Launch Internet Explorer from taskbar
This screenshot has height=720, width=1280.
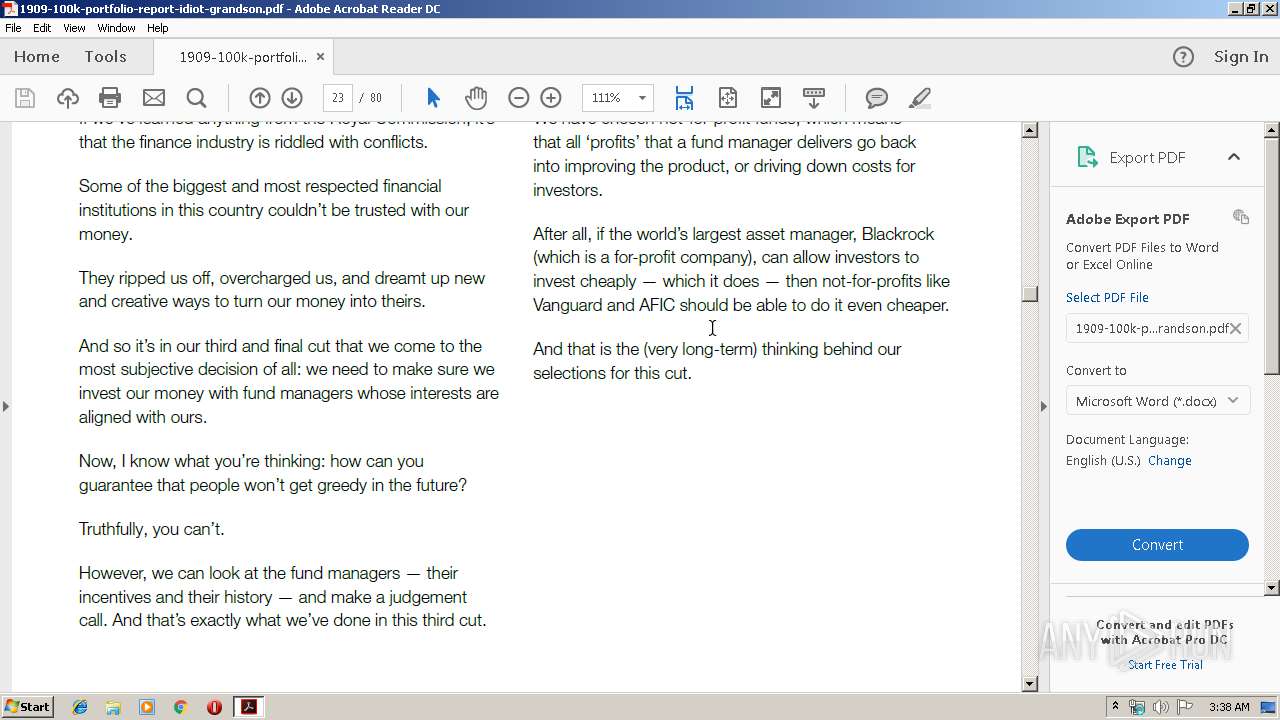(80, 707)
